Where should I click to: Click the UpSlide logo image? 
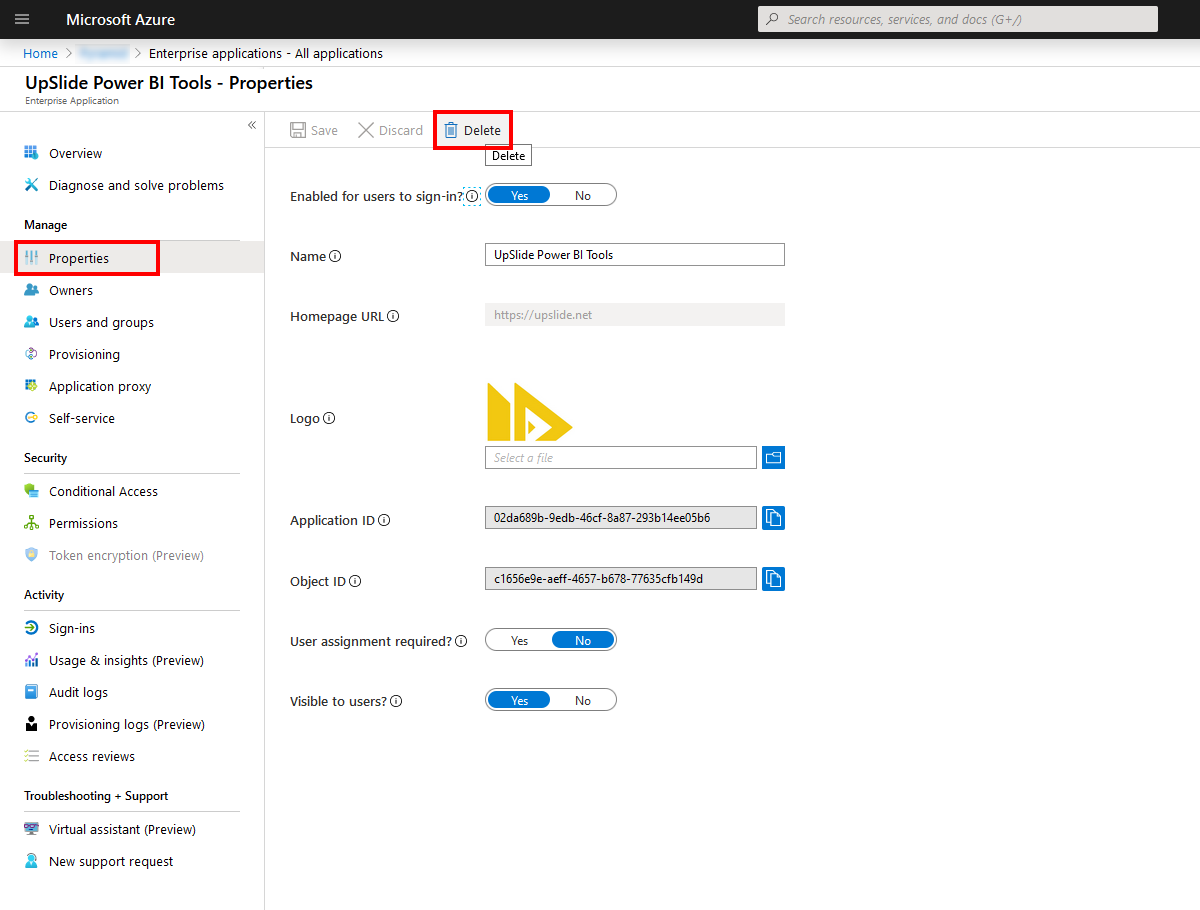[529, 411]
